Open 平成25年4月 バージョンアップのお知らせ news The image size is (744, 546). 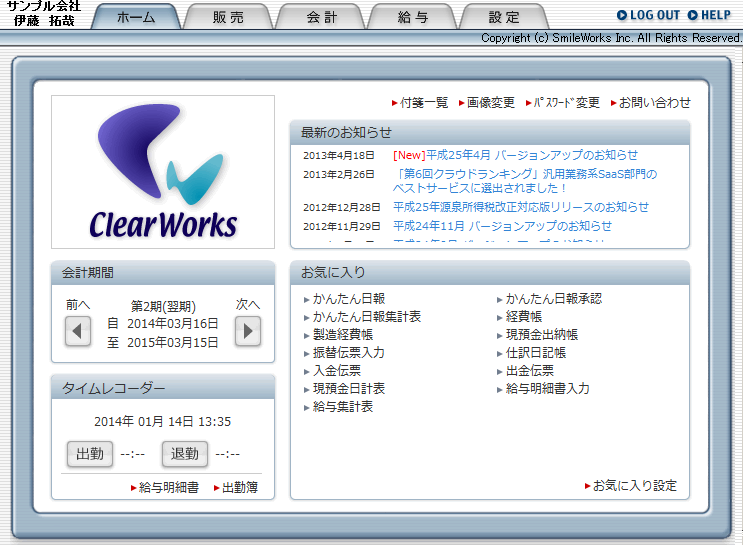coord(515,155)
